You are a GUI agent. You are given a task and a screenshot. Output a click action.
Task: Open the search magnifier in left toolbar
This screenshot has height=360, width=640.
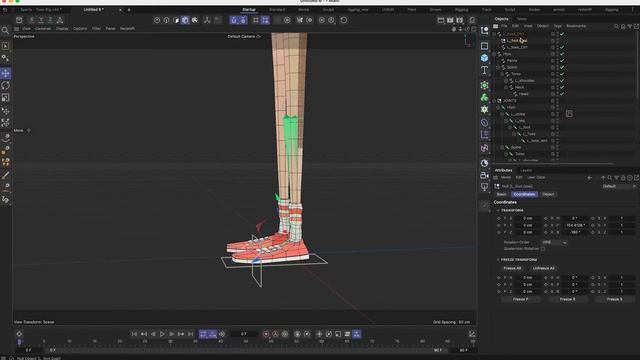point(5,31)
